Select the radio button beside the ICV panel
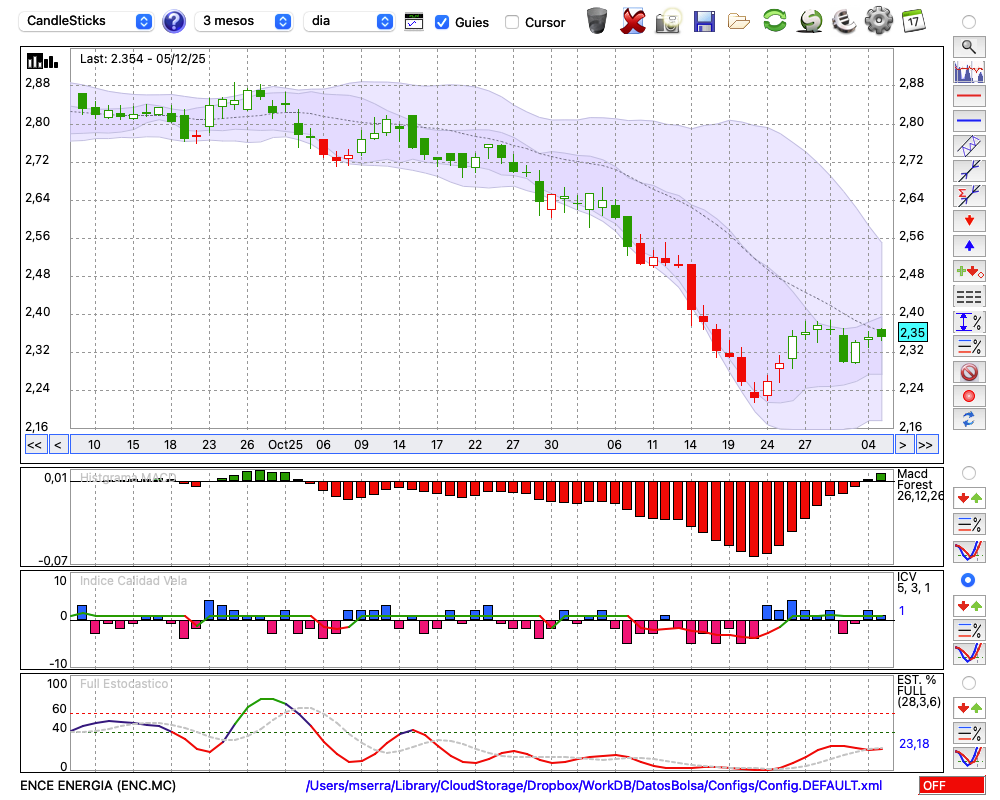The image size is (1000, 800). point(968,580)
